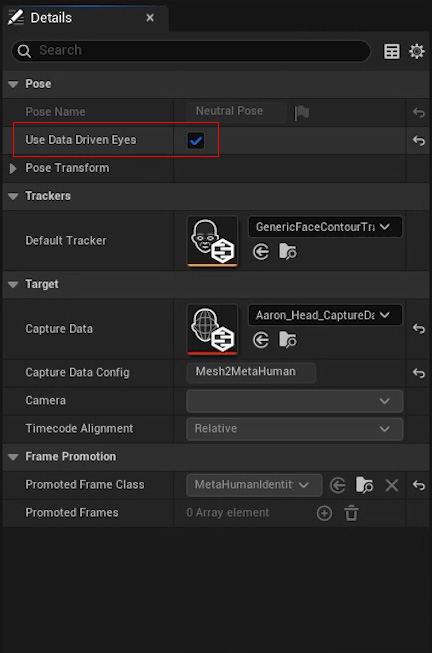The image size is (432, 653).
Task: Open the property matrix table view icon
Action: pyautogui.click(x=392, y=51)
